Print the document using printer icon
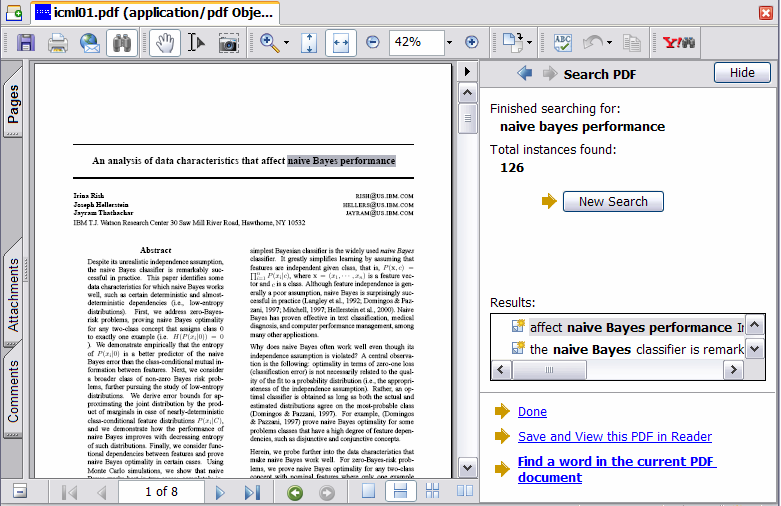 click(58, 43)
